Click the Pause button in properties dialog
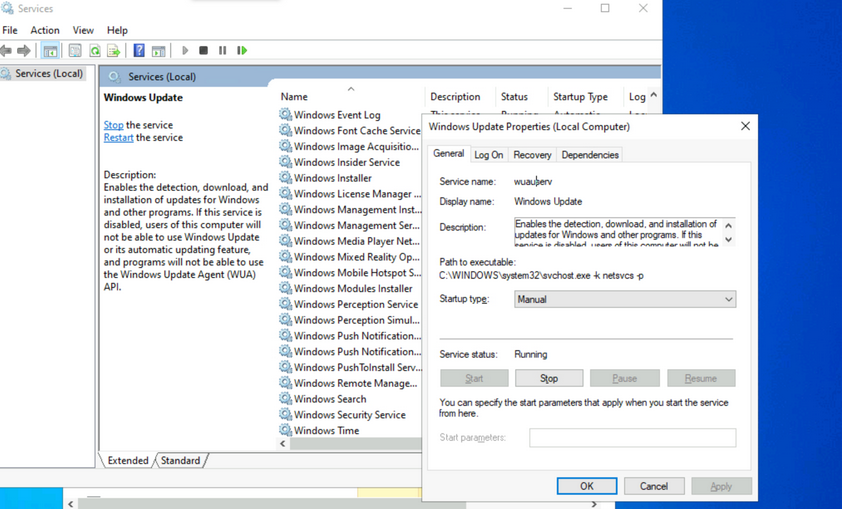The image size is (842, 509). [x=625, y=378]
